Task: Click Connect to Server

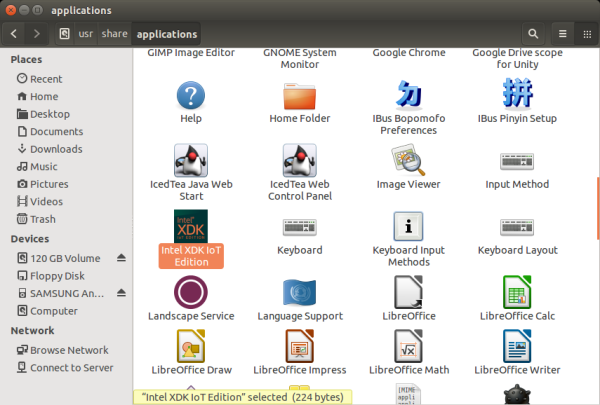Action: pyautogui.click(x=65, y=367)
